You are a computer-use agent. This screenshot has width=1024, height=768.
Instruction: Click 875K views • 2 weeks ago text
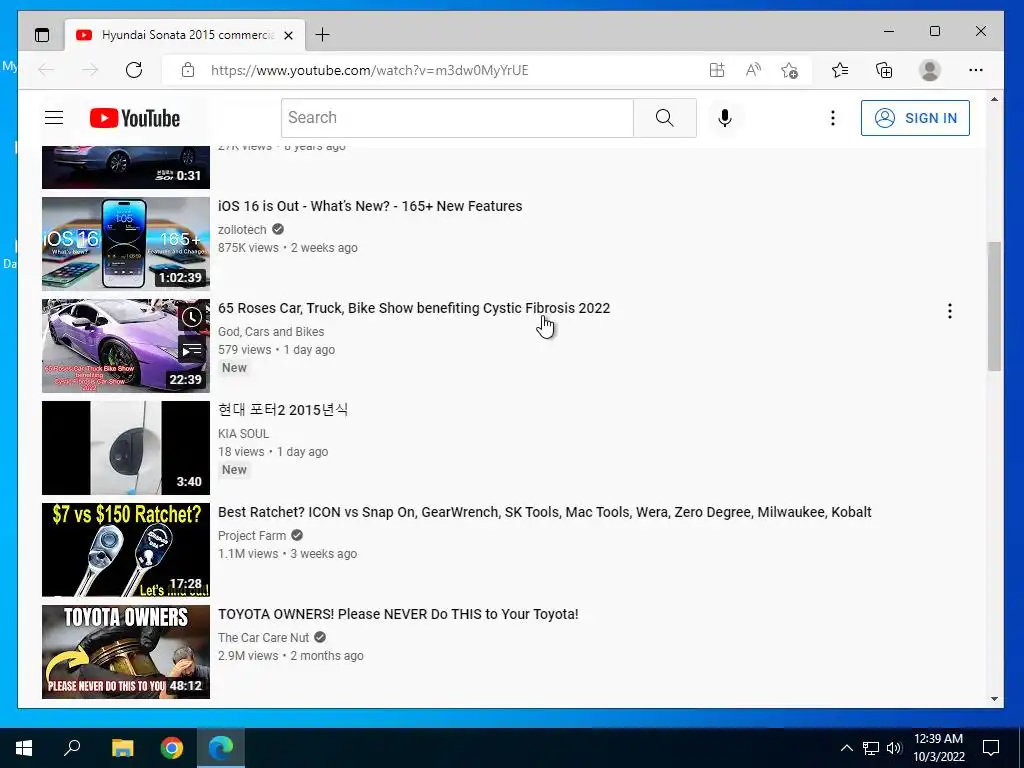pyautogui.click(x=288, y=248)
